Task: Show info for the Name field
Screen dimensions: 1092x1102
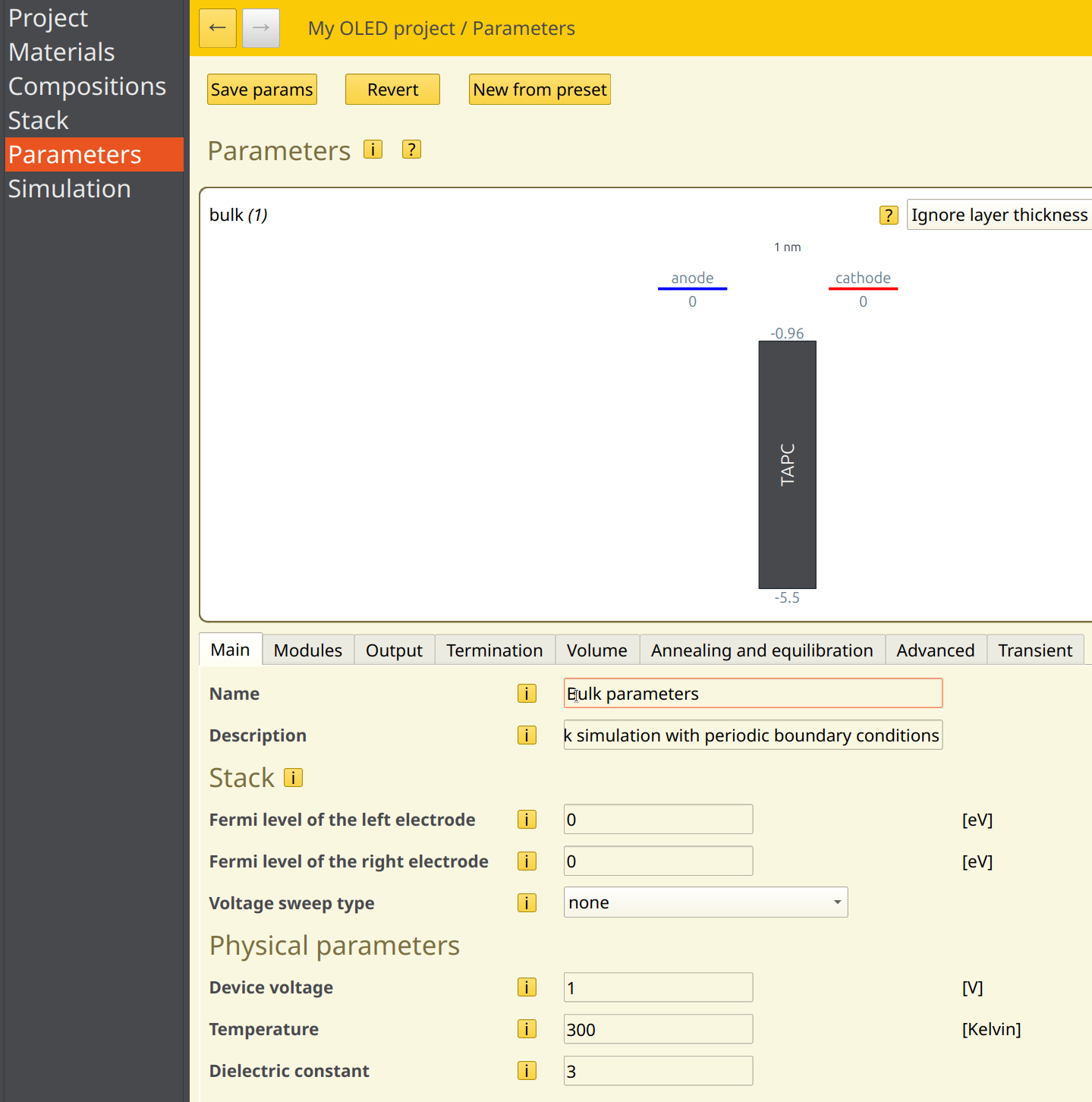Action: [x=527, y=694]
